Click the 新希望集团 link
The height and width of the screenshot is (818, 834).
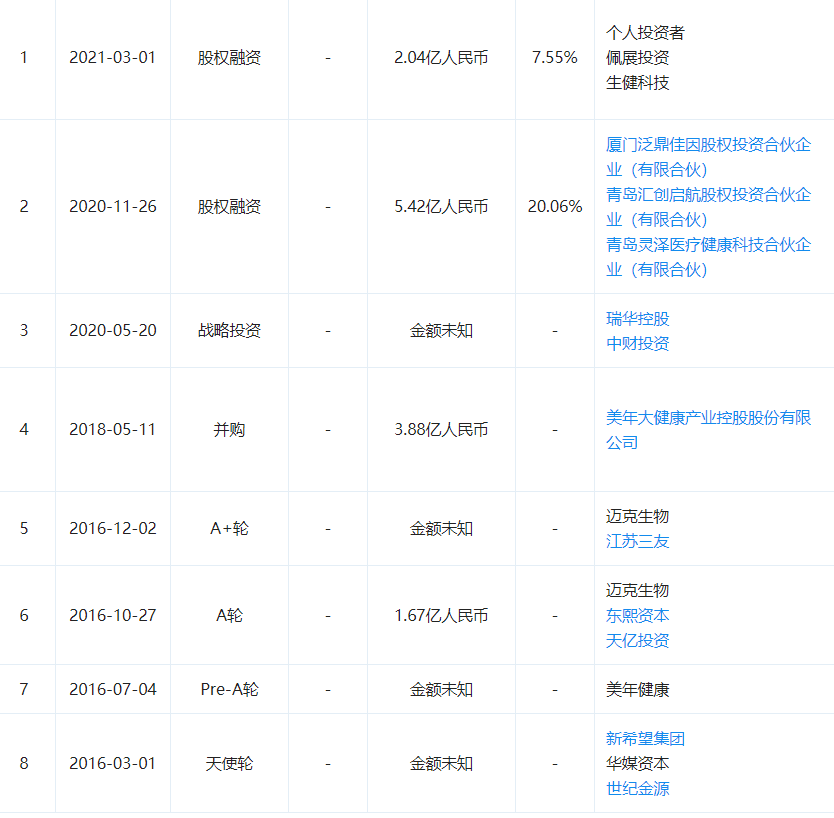pyautogui.click(x=645, y=739)
